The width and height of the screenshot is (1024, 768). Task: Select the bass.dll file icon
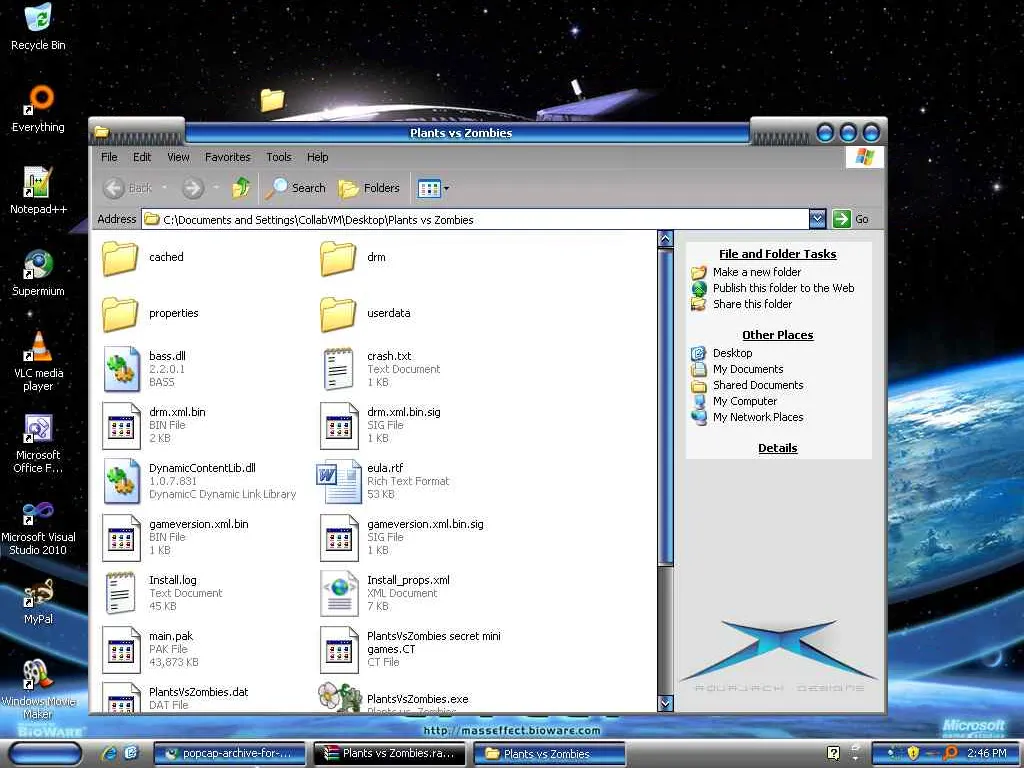[x=121, y=369]
